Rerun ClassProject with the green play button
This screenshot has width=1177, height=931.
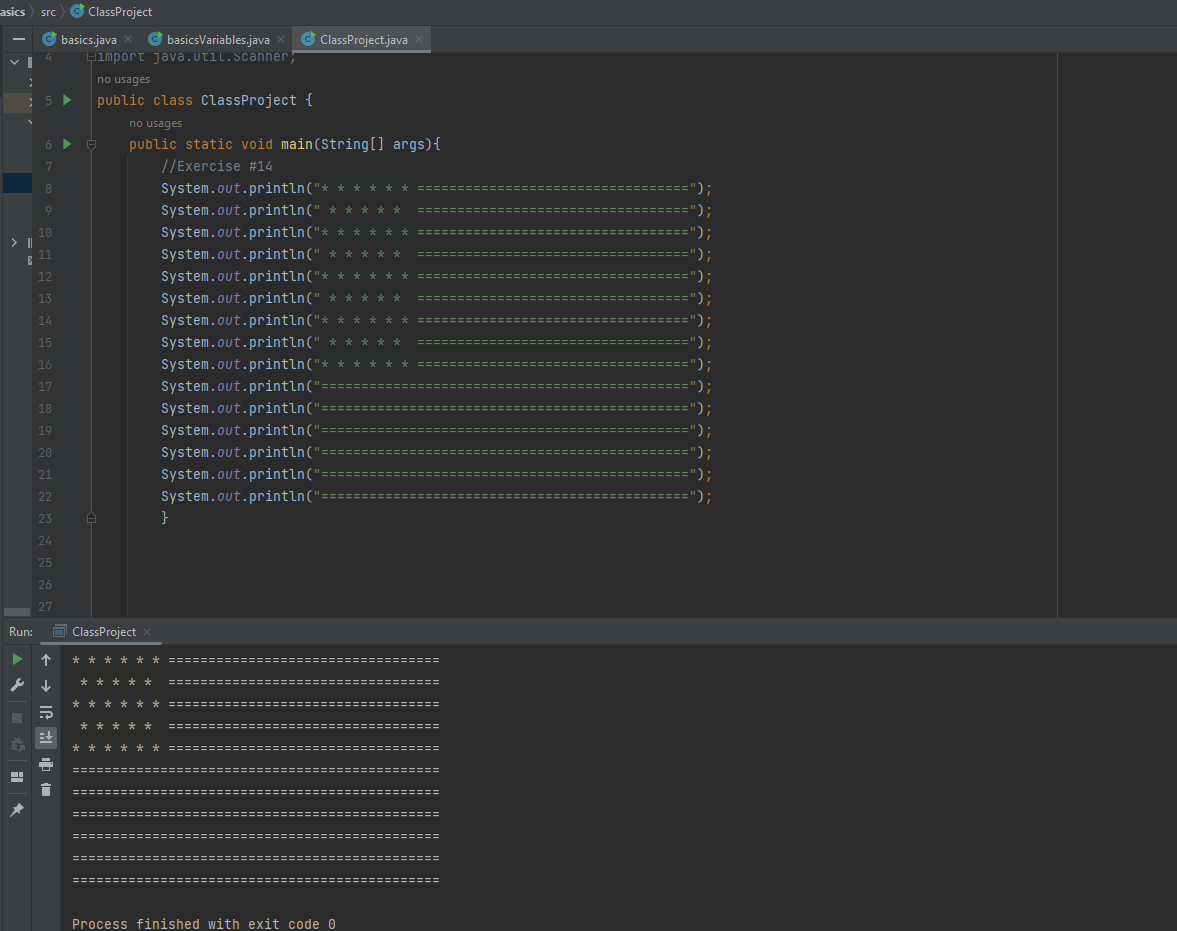click(x=17, y=659)
